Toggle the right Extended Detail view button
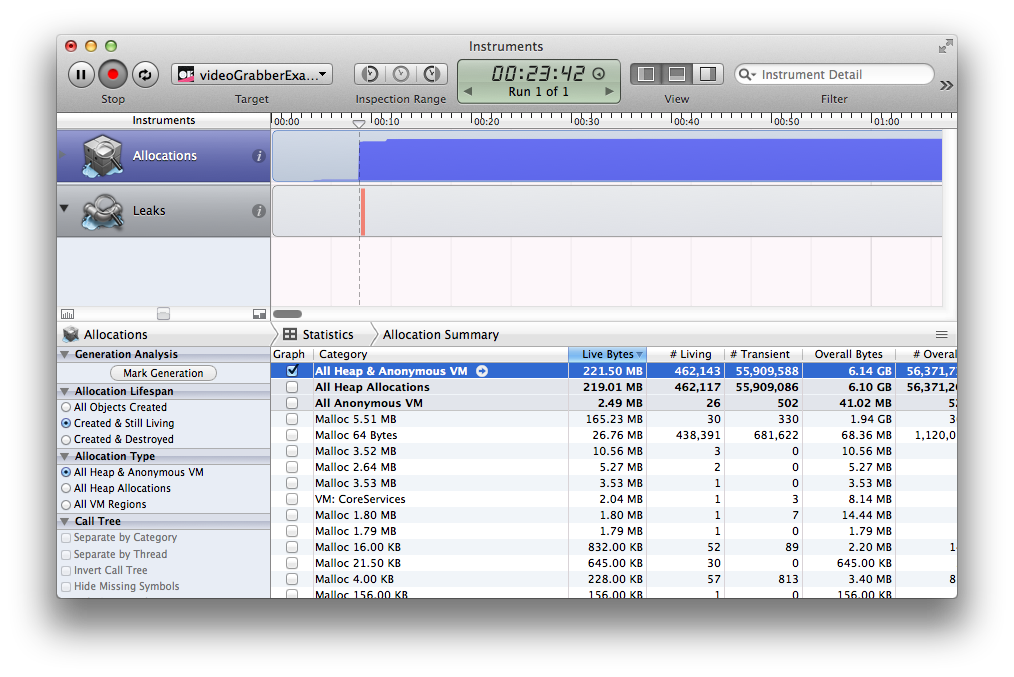 (706, 74)
